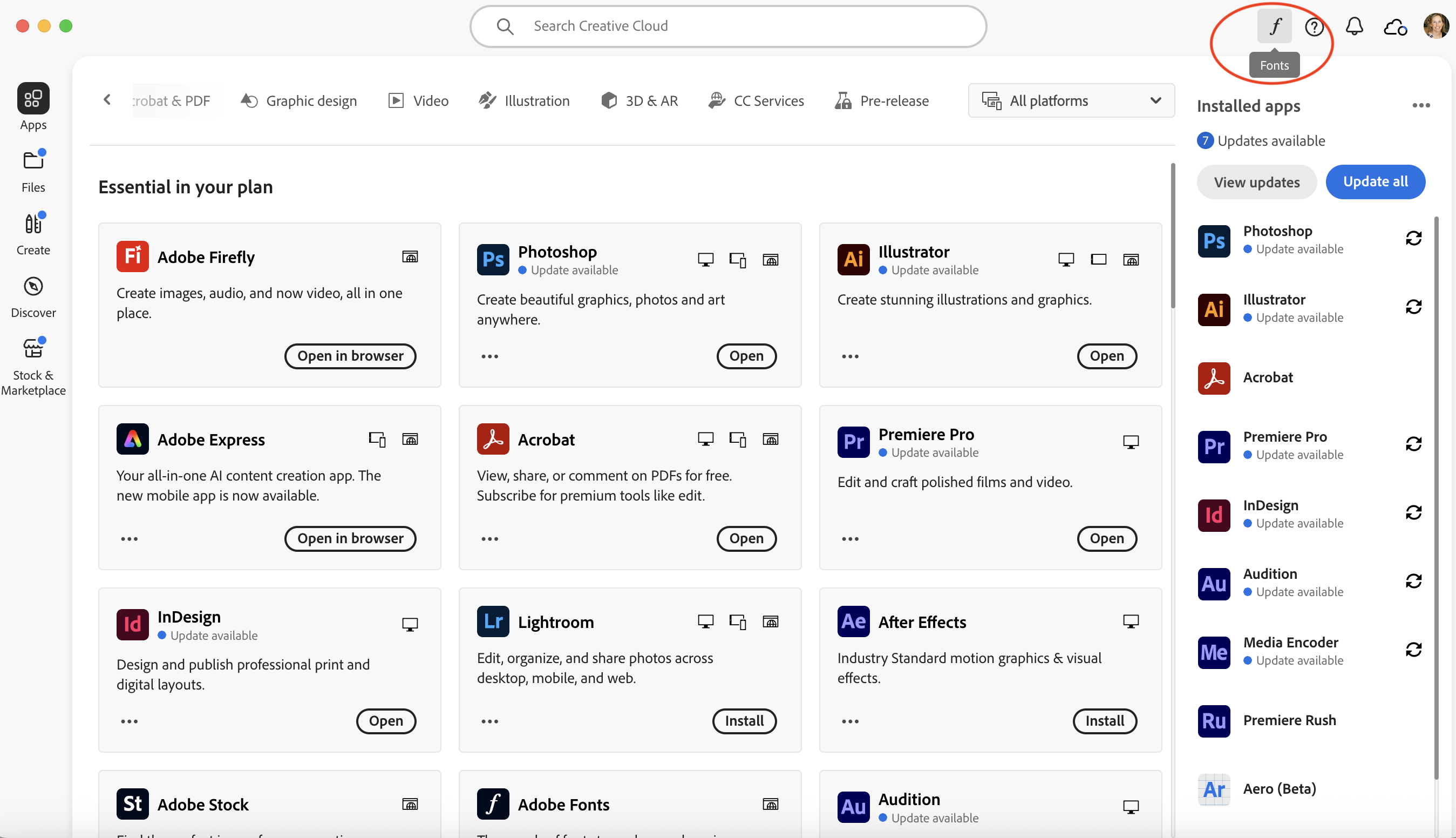This screenshot has width=1456, height=838.
Task: Go to Create in left sidebar
Action: 33,234
